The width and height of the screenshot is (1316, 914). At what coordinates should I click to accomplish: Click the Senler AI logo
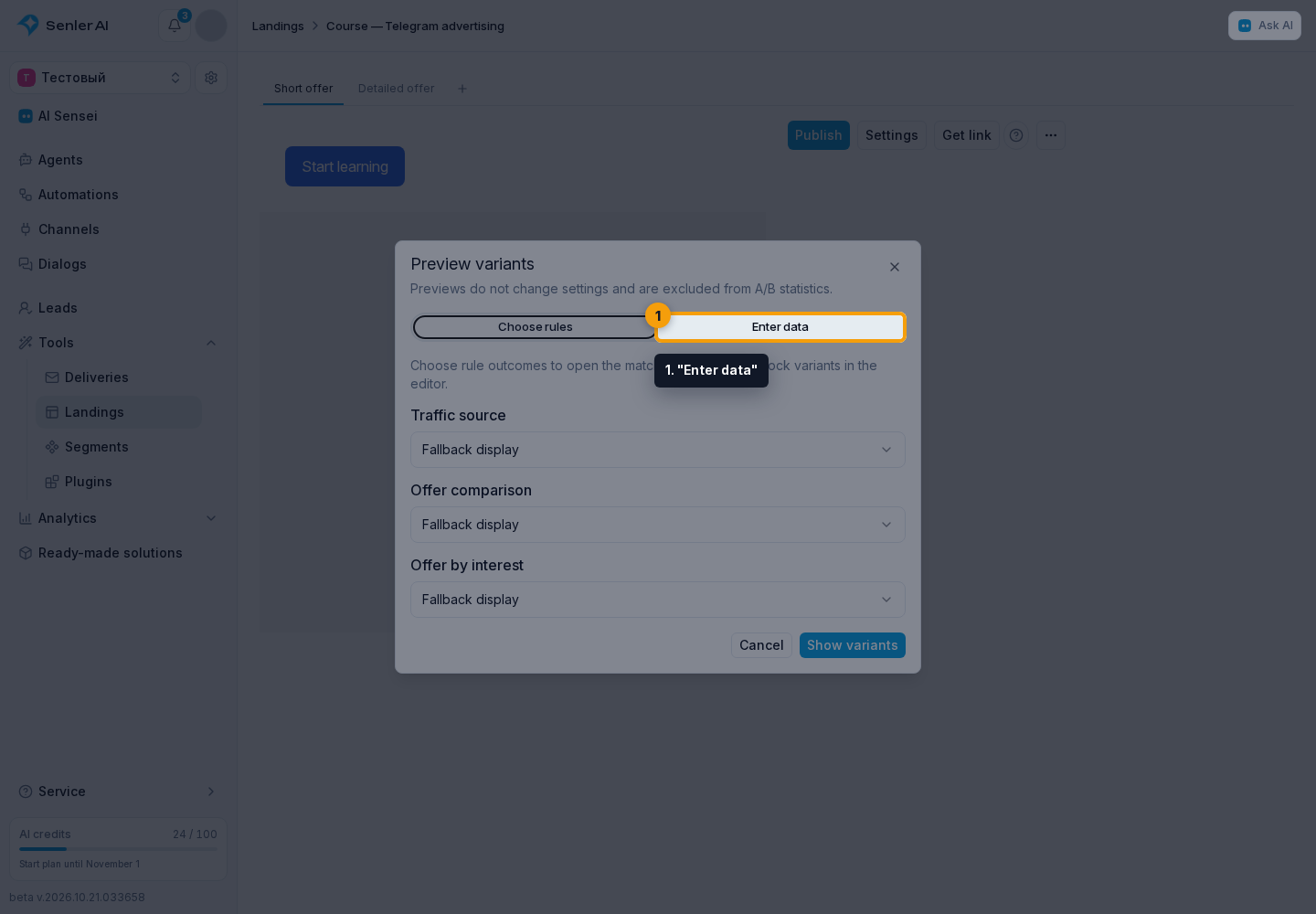click(x=63, y=26)
